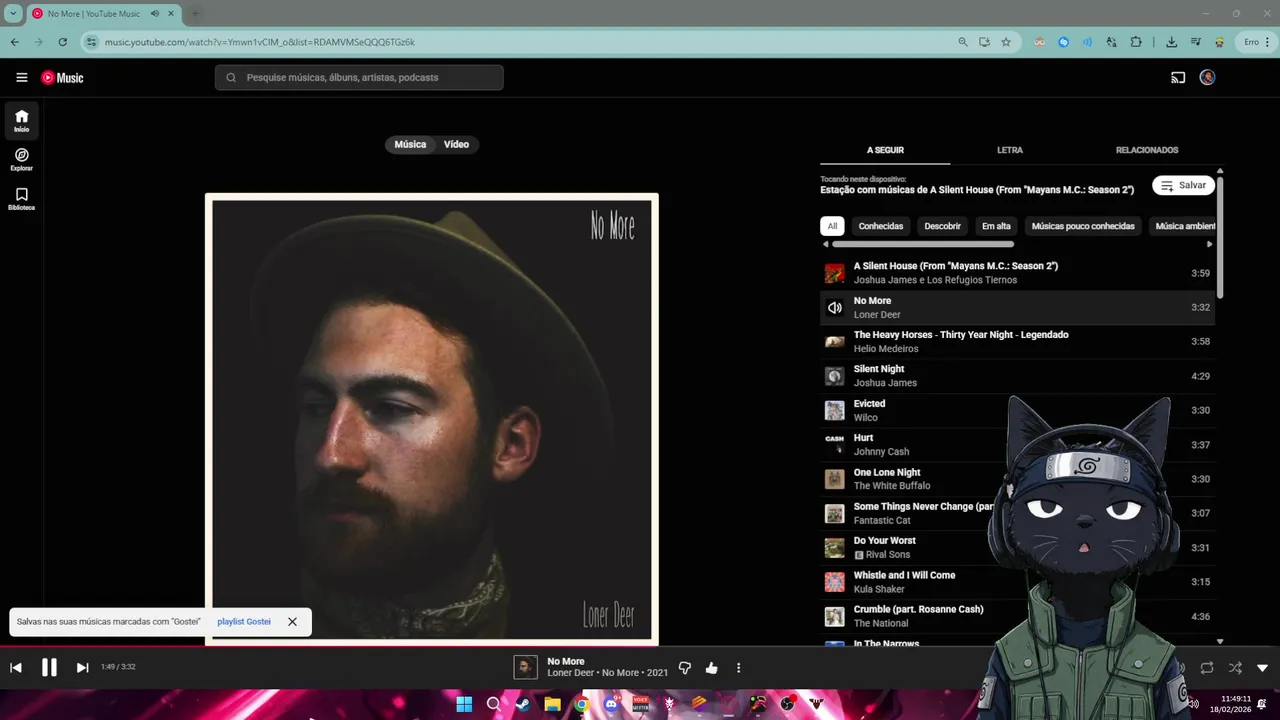Click the playlist Gostei link
The height and width of the screenshot is (720, 1280).
(244, 622)
